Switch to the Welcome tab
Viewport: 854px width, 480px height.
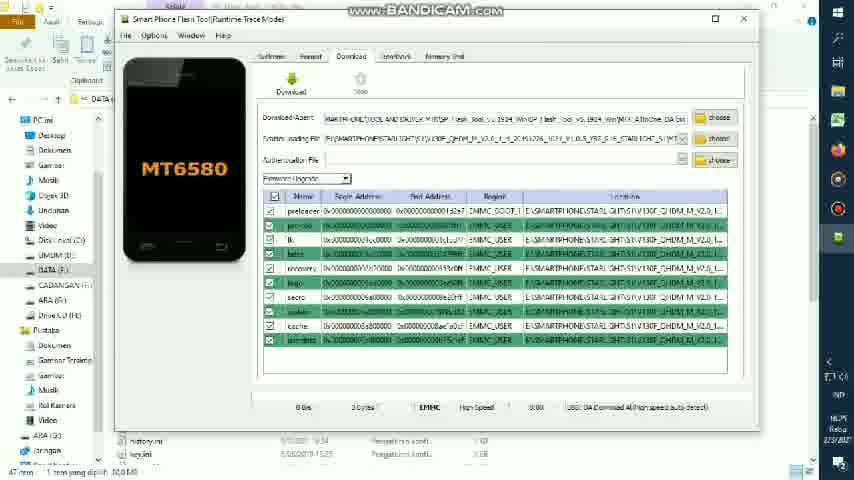[272, 57]
